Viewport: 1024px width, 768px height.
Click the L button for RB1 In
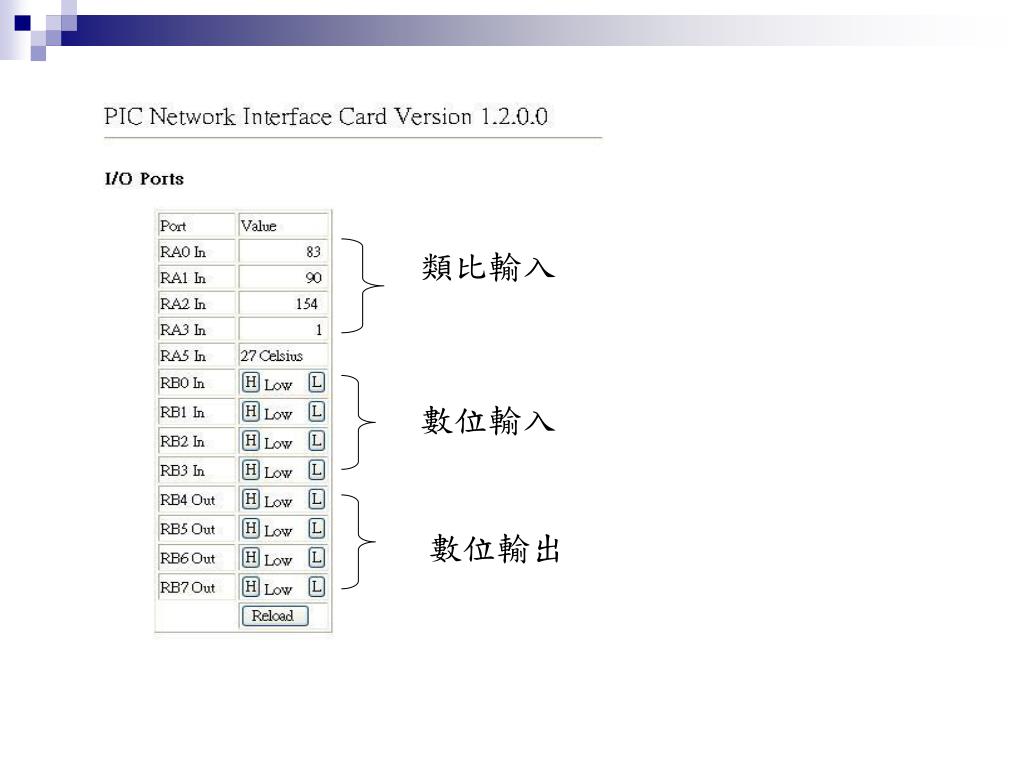click(317, 411)
